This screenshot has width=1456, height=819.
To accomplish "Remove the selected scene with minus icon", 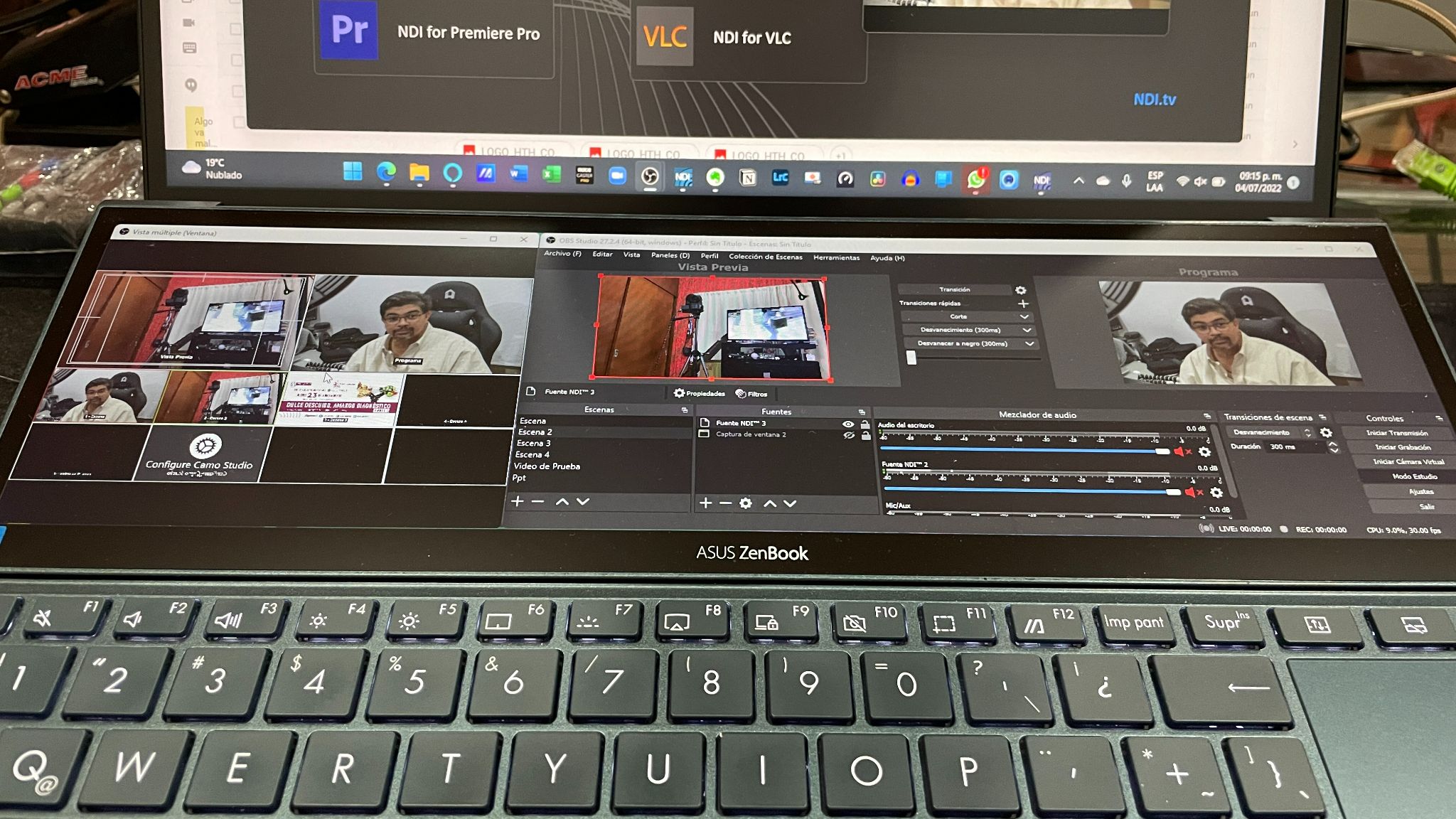I will (x=538, y=501).
